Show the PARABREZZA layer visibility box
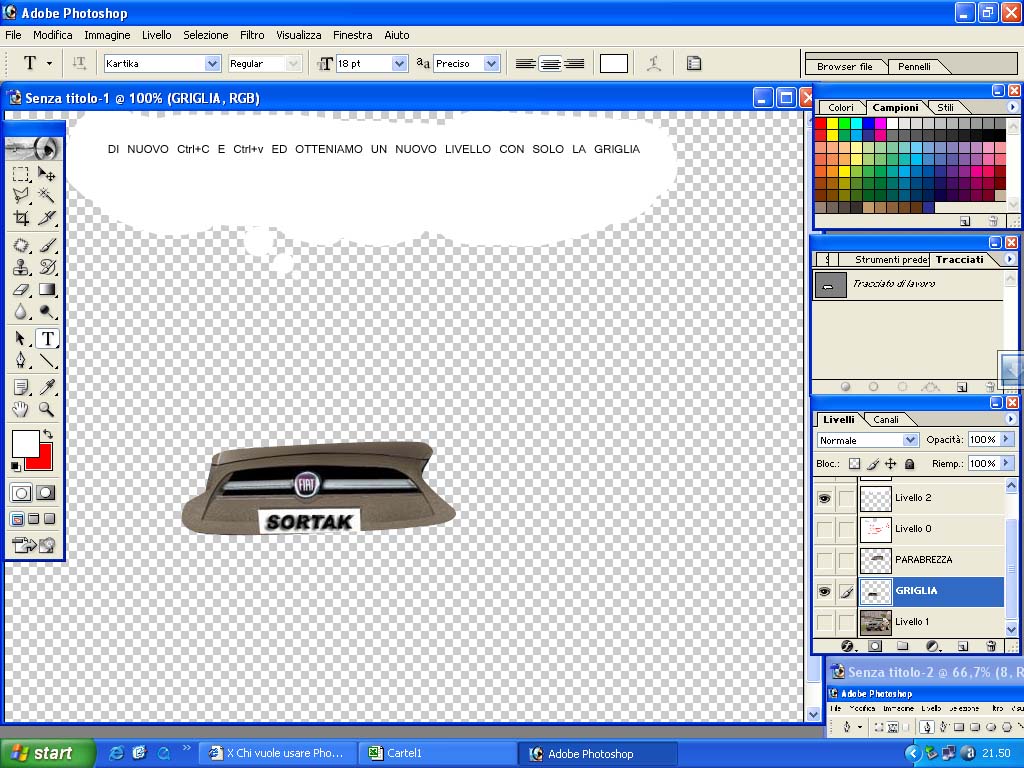The height and width of the screenshot is (768, 1024). [824, 560]
